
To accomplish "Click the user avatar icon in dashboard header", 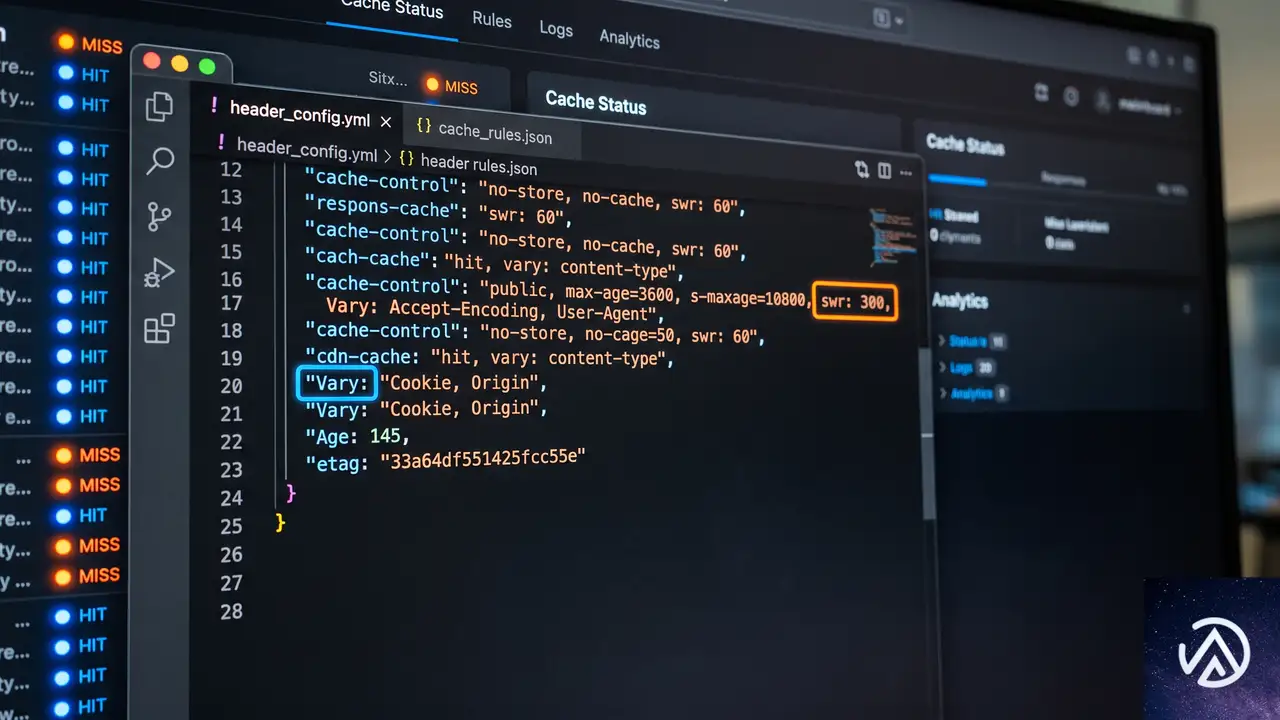I will click(x=1103, y=100).
